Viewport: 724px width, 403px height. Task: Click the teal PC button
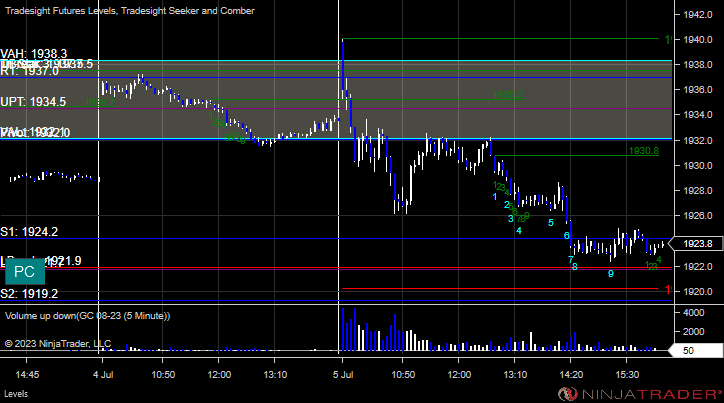point(25,272)
